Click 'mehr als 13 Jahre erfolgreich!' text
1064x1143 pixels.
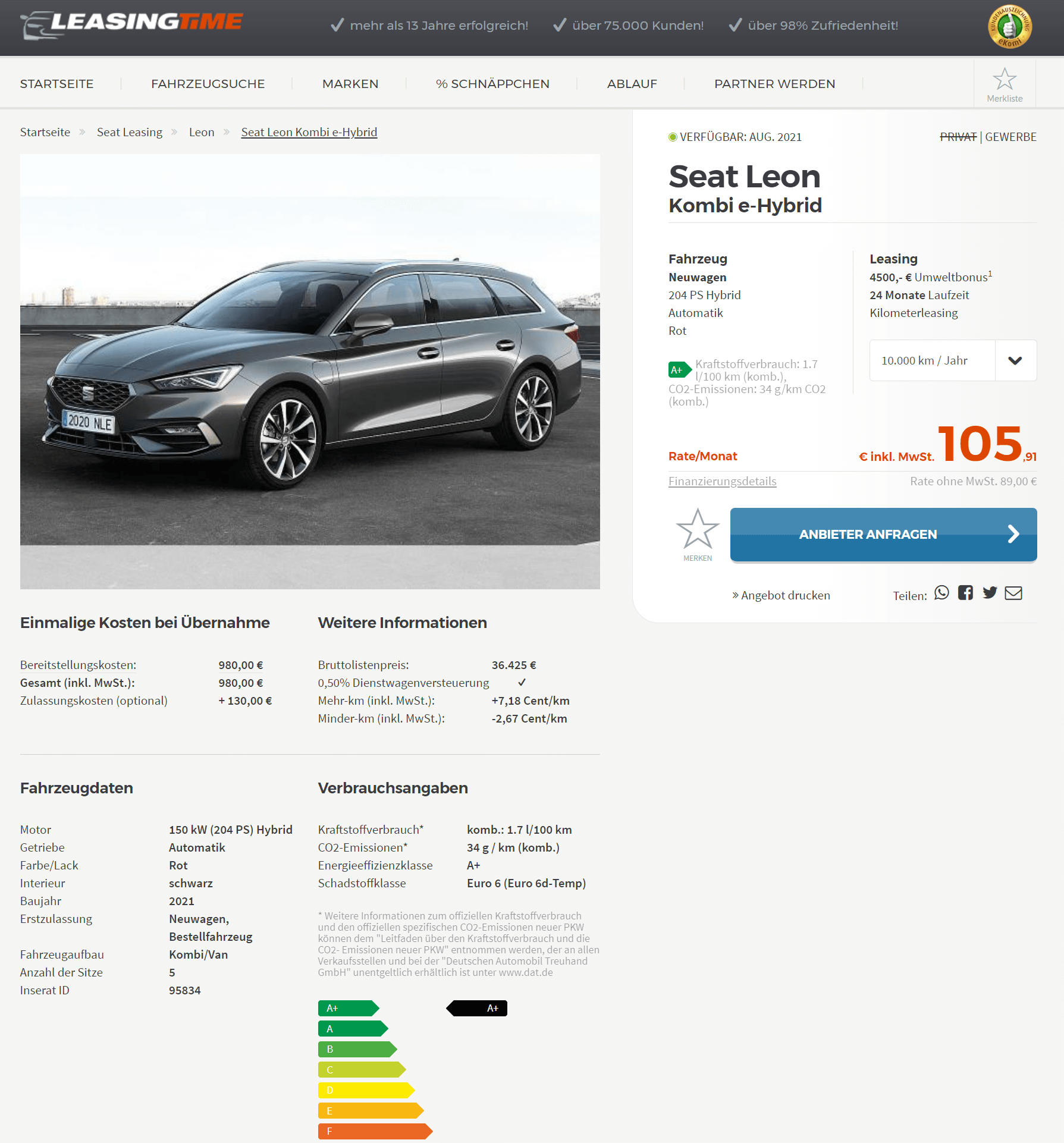(x=439, y=25)
